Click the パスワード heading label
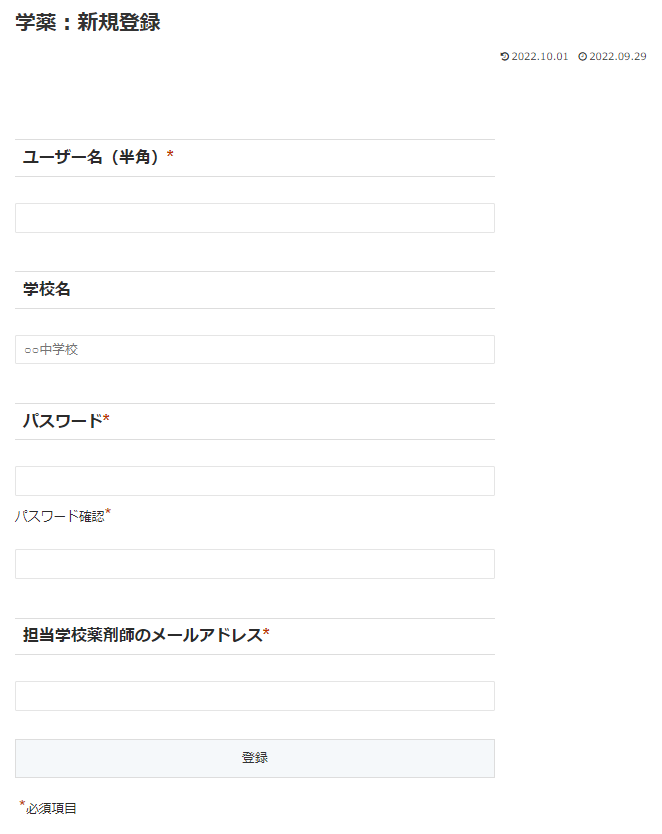The width and height of the screenshot is (662, 834). 62,421
